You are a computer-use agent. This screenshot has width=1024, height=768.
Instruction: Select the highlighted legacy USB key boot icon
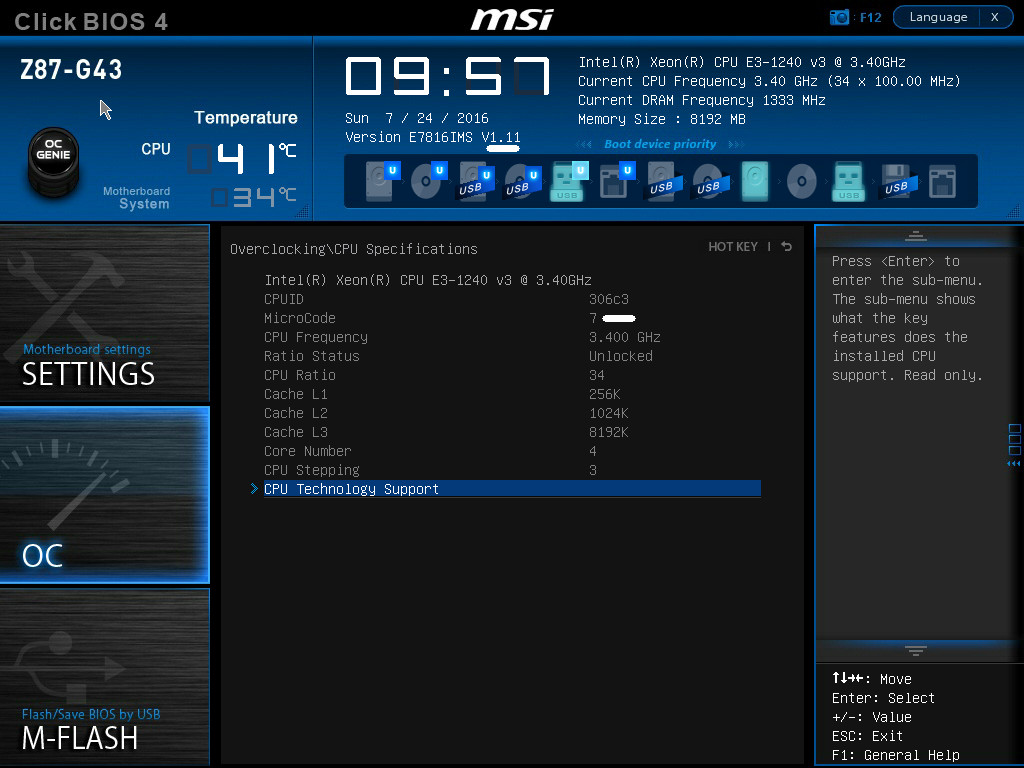[x=848, y=181]
